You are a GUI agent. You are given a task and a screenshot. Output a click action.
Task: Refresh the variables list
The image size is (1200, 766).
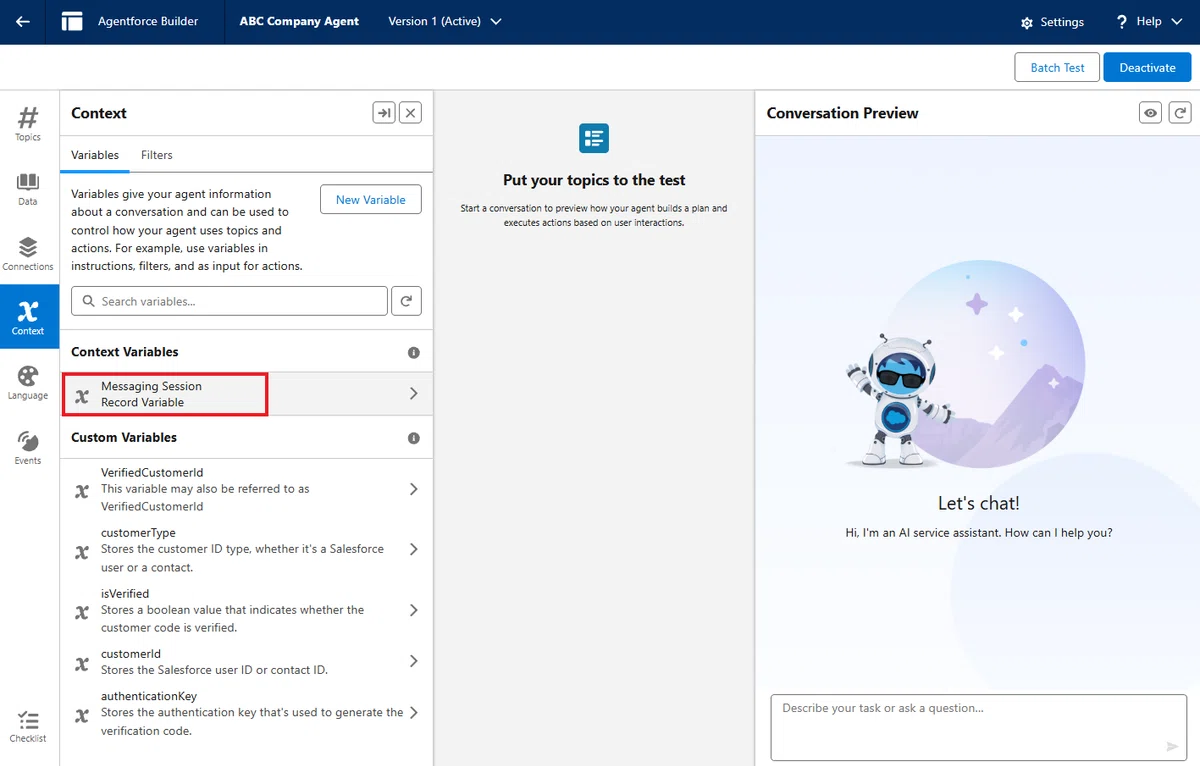pyautogui.click(x=406, y=301)
